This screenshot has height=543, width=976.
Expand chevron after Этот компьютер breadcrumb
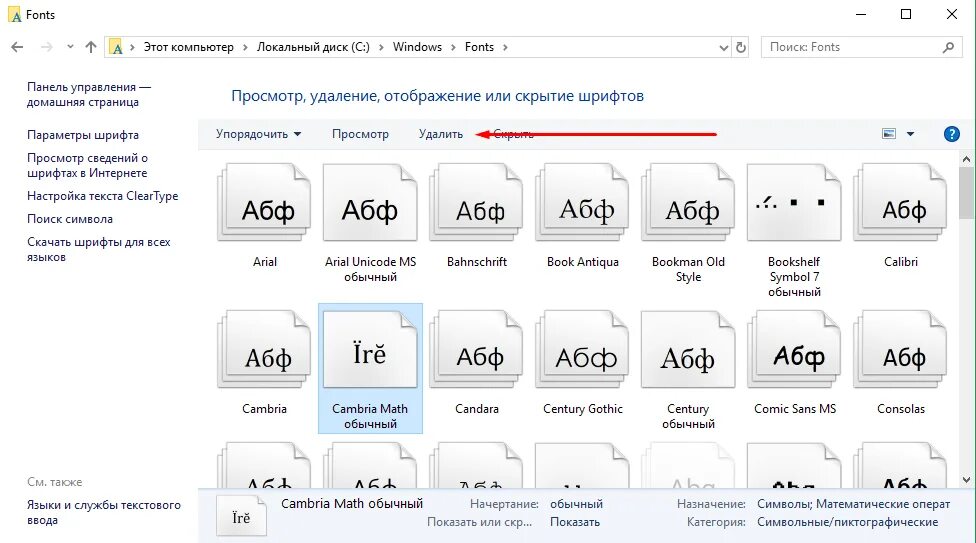245,47
